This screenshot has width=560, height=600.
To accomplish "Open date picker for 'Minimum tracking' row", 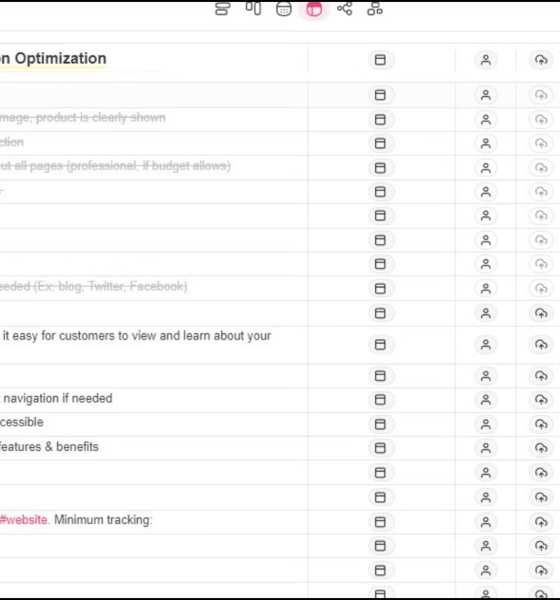I will [380, 522].
